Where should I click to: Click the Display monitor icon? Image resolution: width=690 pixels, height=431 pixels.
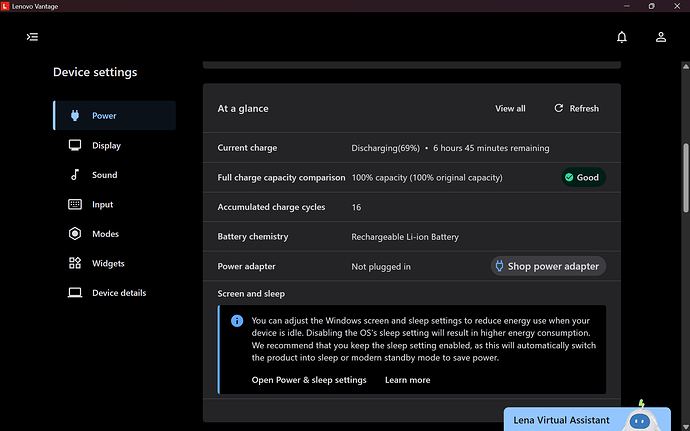[75, 145]
